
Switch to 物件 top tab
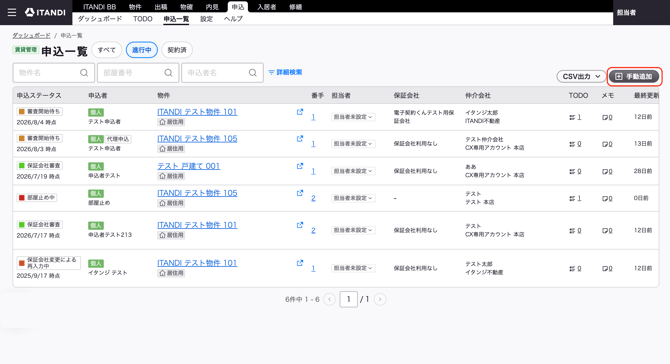[135, 6]
